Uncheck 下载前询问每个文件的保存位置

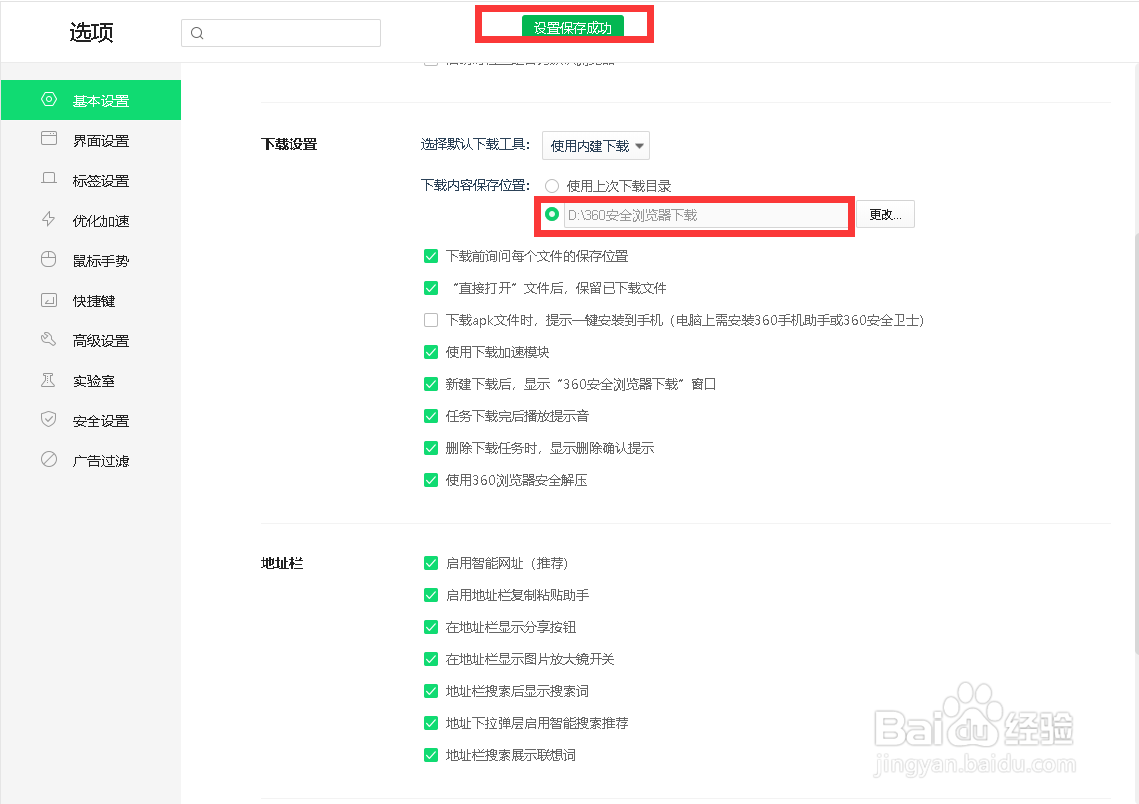pos(431,256)
